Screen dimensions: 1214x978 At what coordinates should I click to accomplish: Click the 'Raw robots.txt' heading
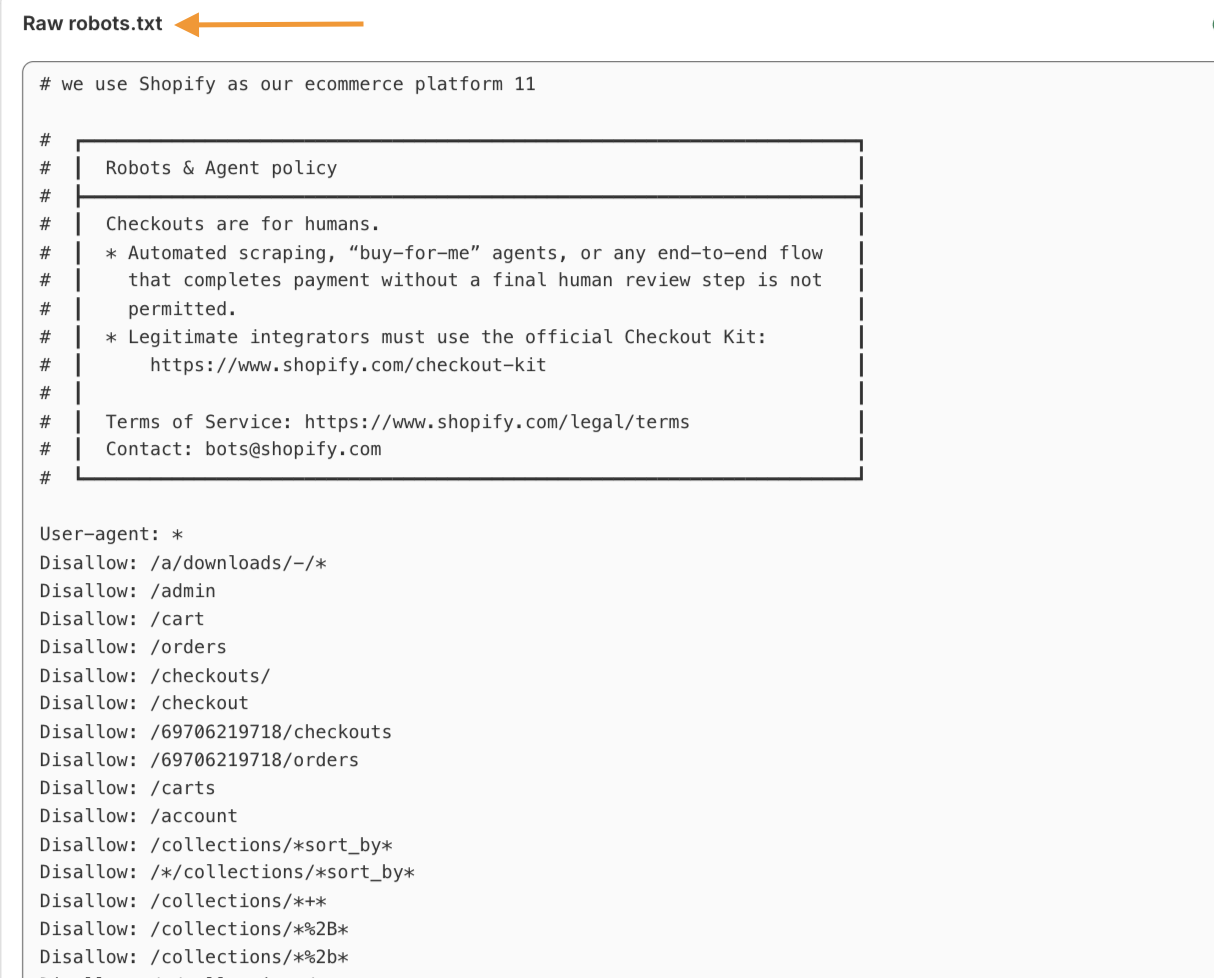[92, 24]
